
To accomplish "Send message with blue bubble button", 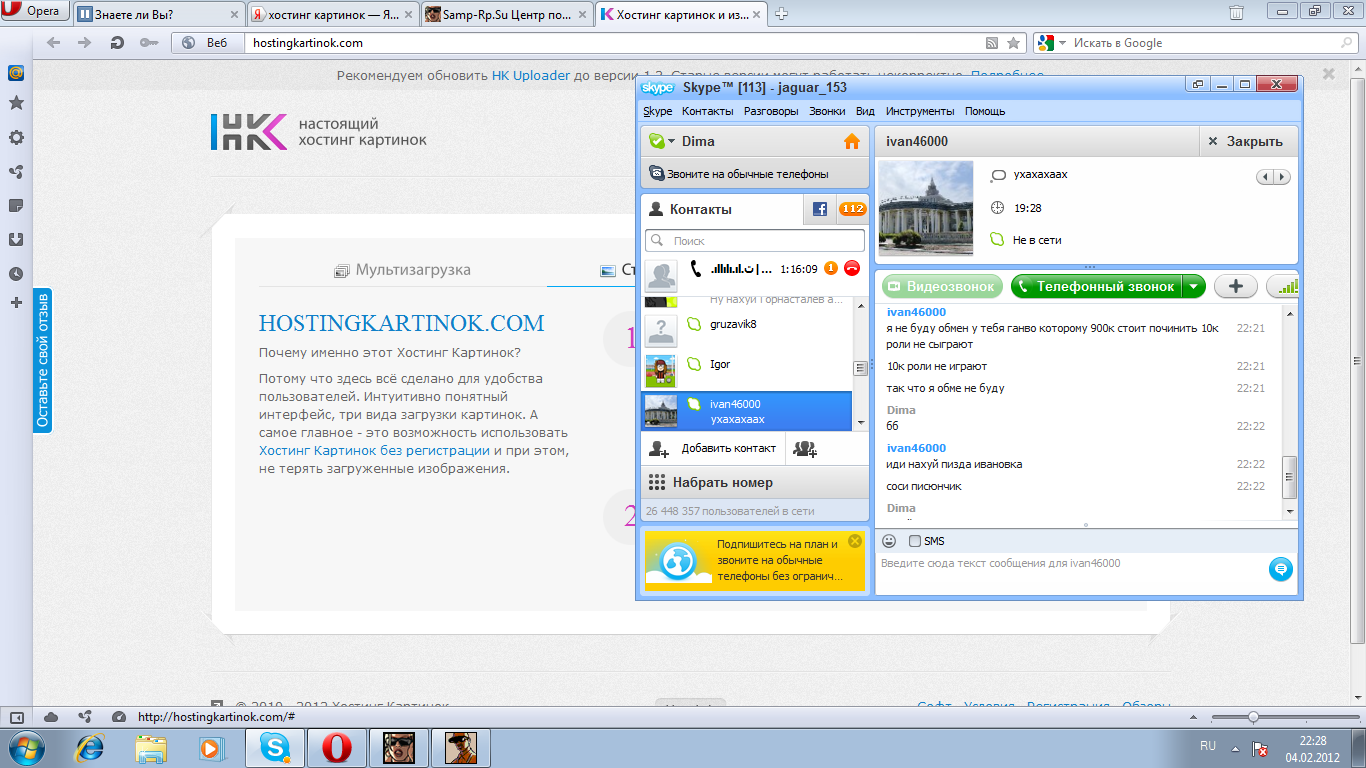I will coord(1280,569).
